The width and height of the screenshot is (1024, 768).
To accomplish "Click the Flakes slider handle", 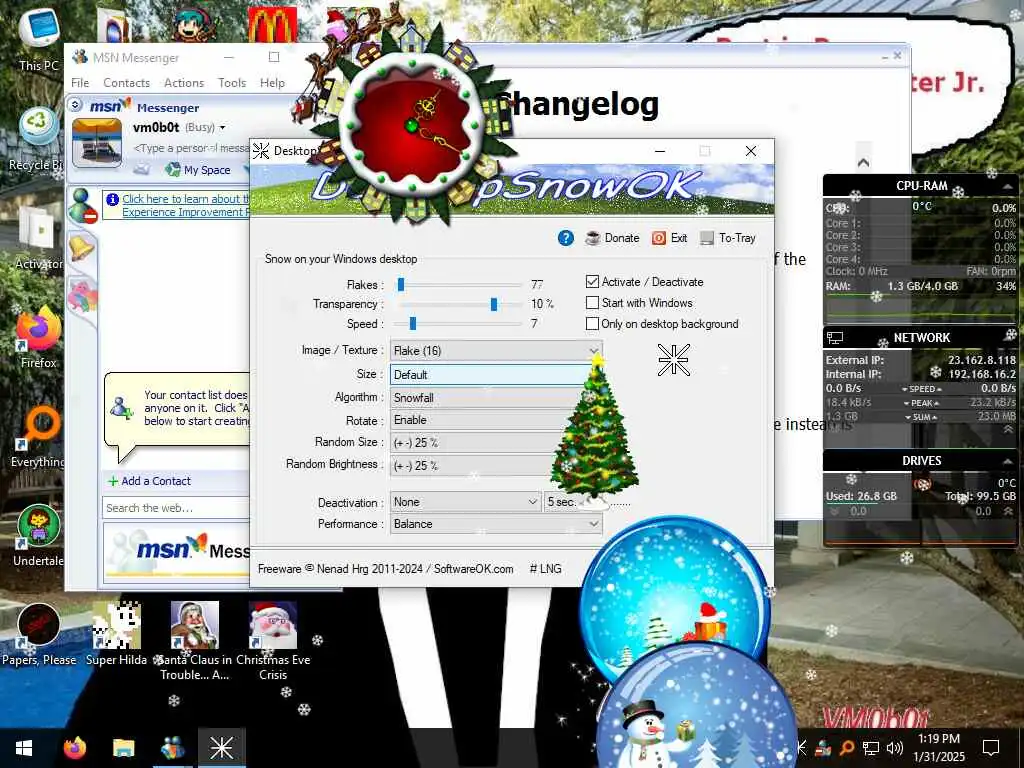I will (x=401, y=285).
